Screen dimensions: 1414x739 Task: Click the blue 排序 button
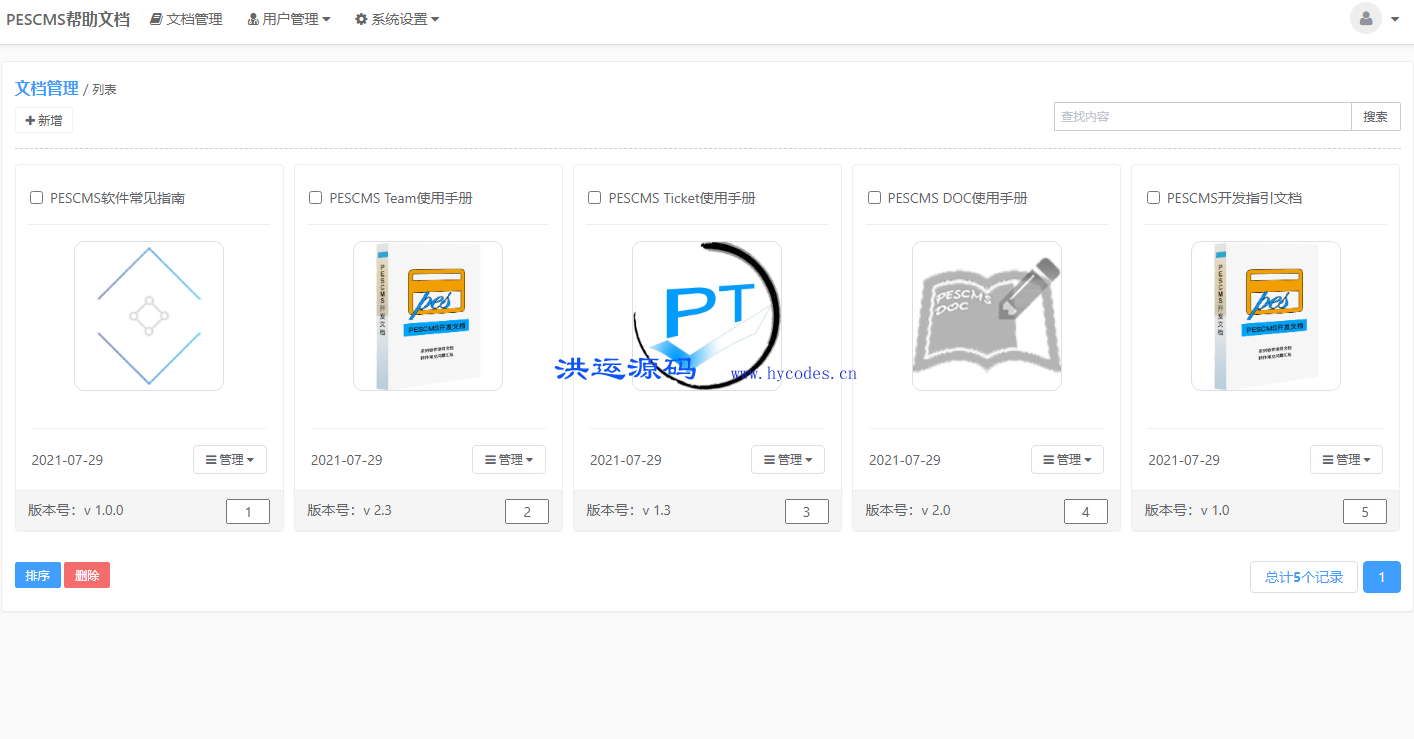[38, 575]
